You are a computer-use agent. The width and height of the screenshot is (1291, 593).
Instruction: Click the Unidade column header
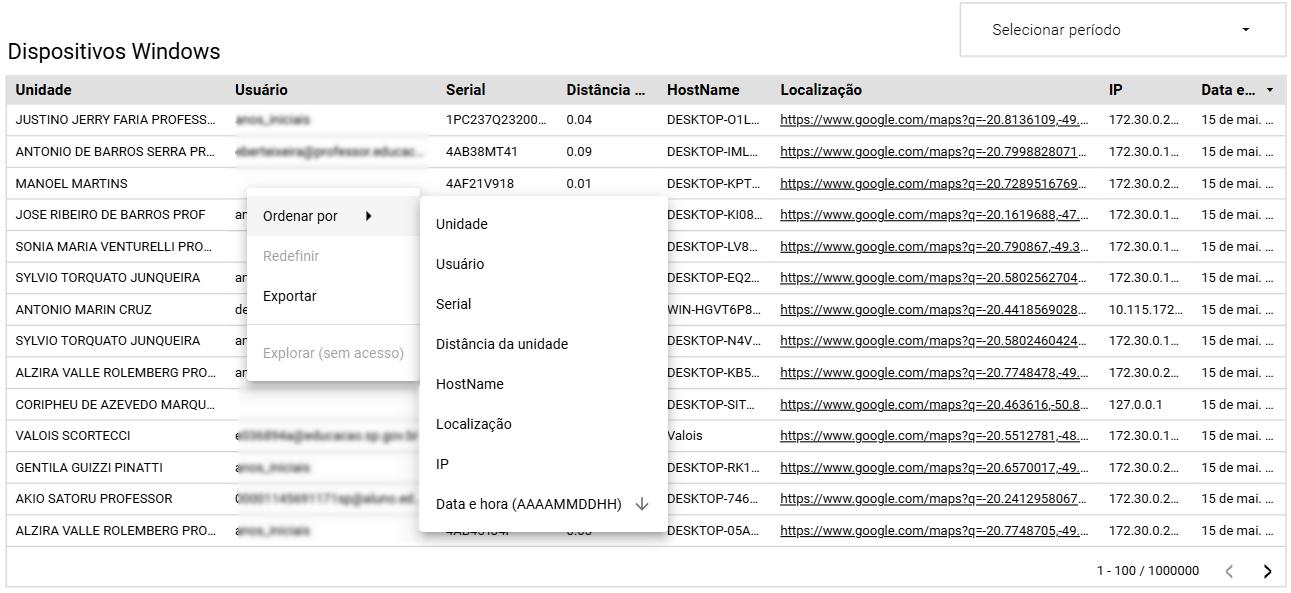pos(43,90)
